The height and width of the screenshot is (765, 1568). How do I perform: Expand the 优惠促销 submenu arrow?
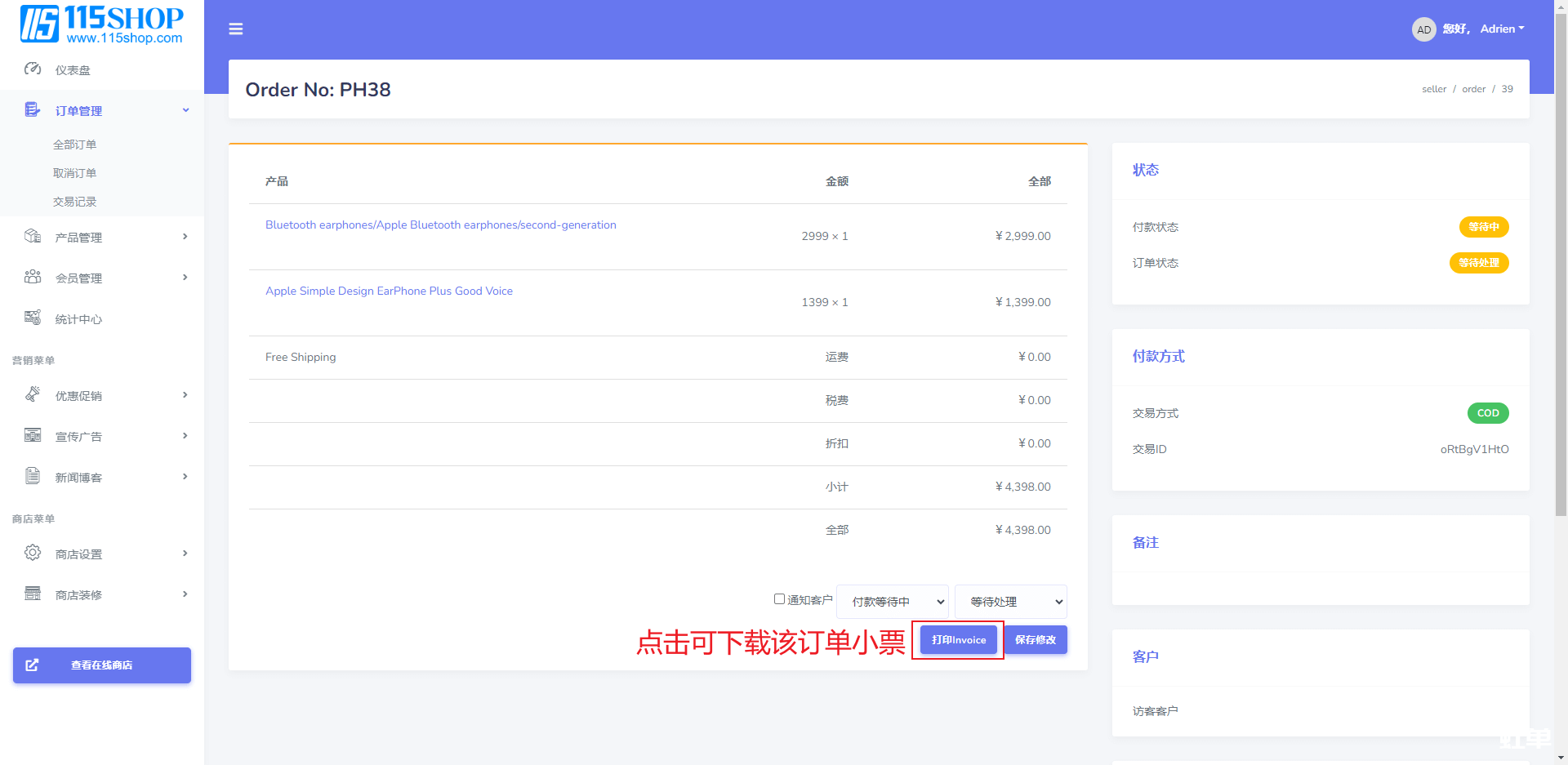[185, 395]
